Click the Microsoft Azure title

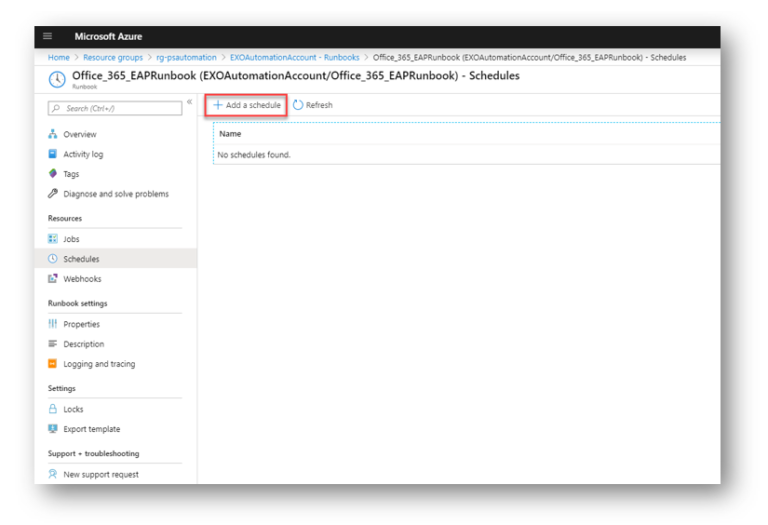pyautogui.click(x=108, y=36)
